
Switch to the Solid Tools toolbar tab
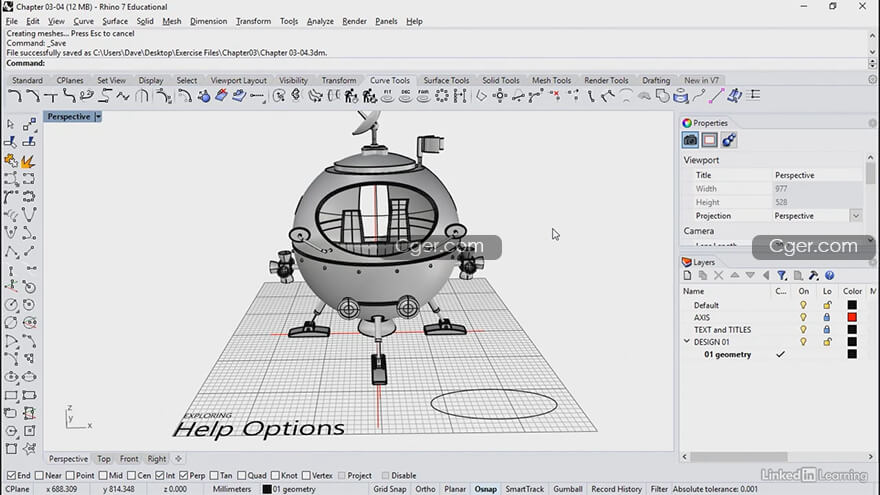tap(501, 80)
